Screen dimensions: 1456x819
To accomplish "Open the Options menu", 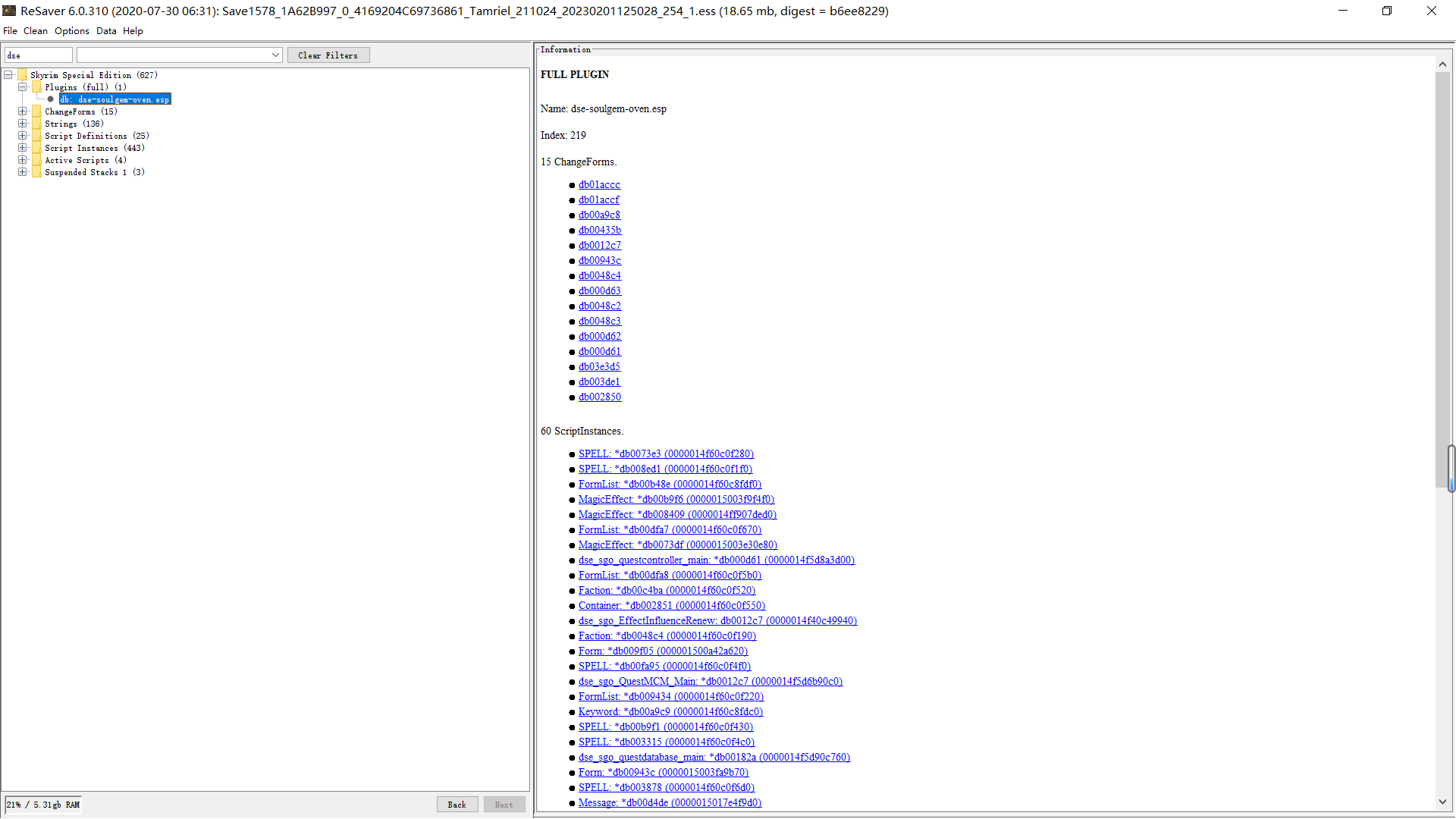I will coord(72,31).
